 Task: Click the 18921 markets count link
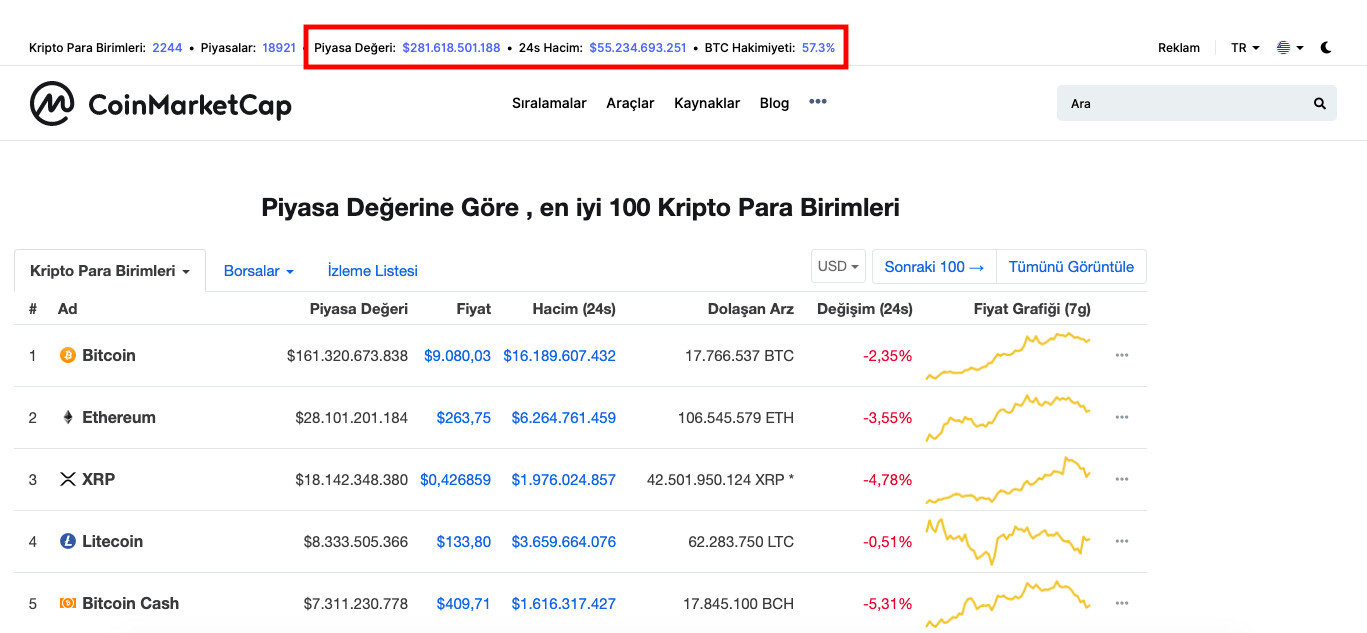[x=279, y=47]
